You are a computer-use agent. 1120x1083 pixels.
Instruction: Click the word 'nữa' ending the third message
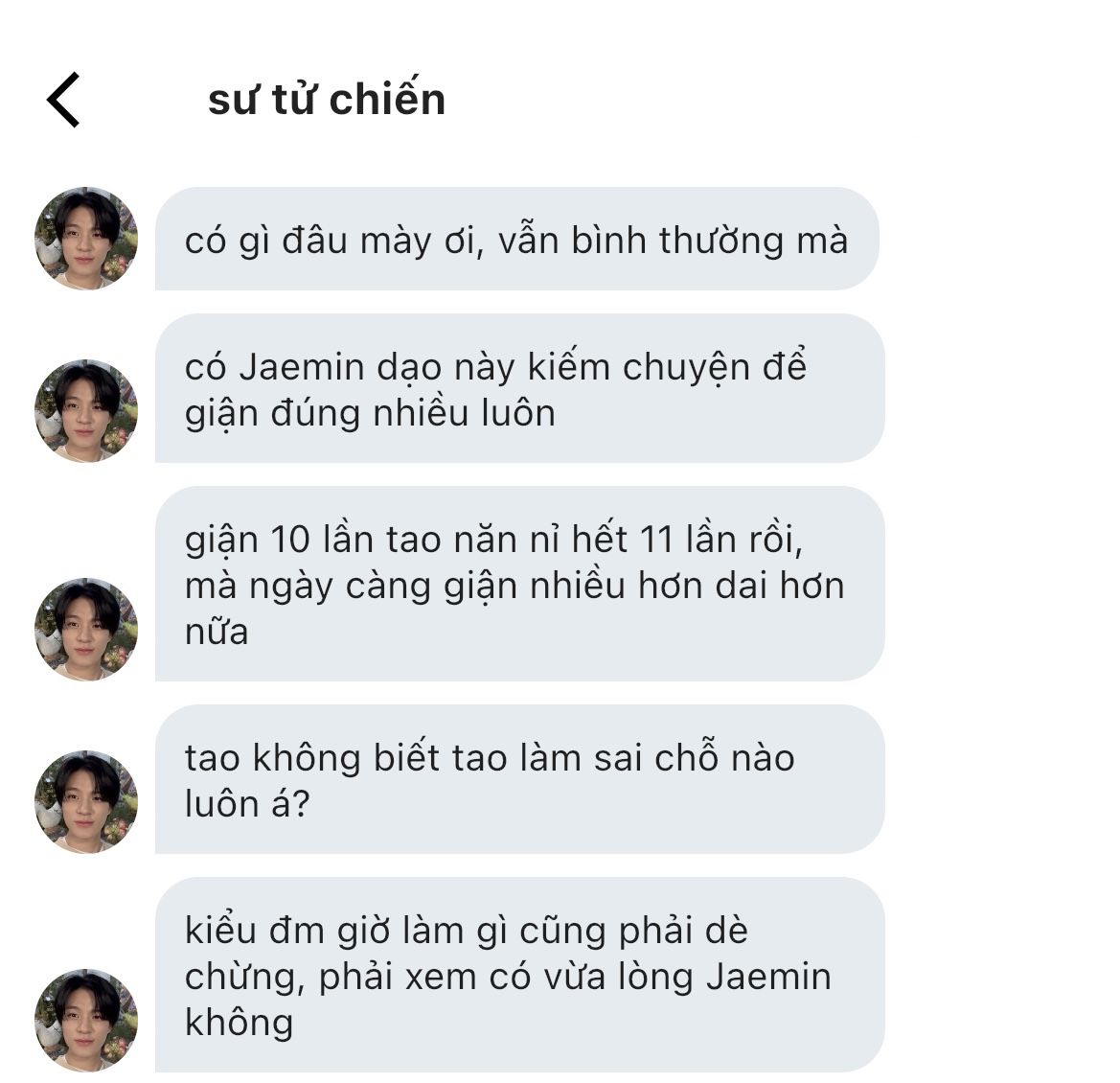tap(217, 633)
